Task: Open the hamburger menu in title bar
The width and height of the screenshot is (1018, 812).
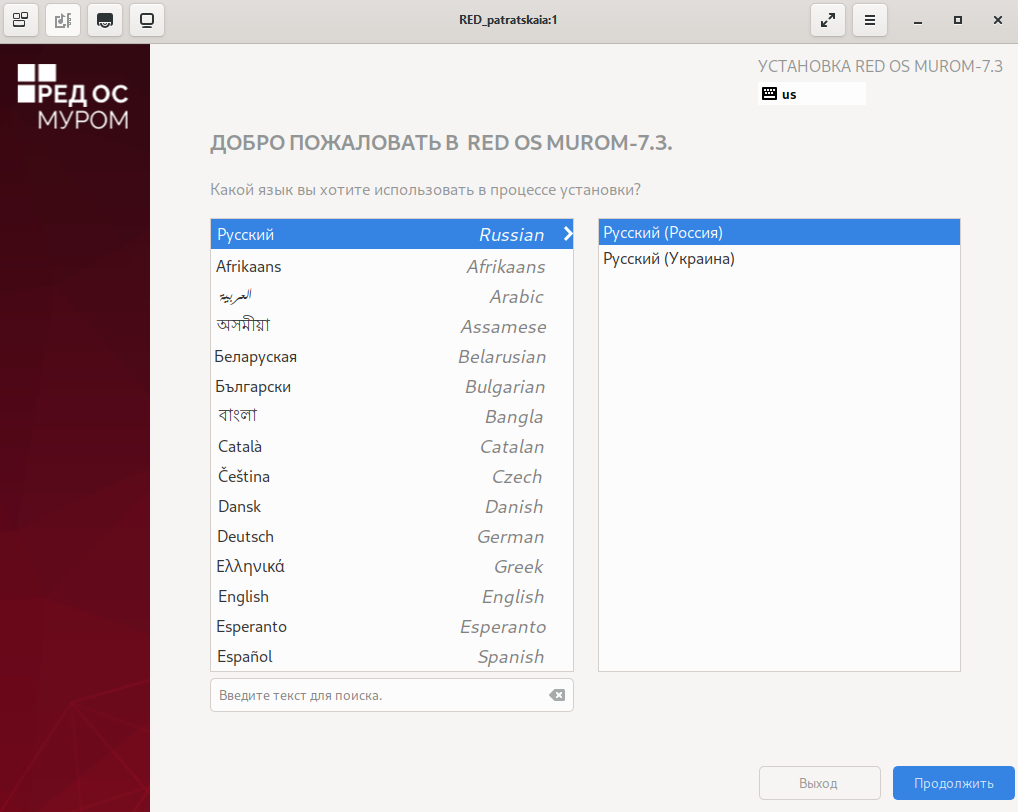Action: coord(870,20)
